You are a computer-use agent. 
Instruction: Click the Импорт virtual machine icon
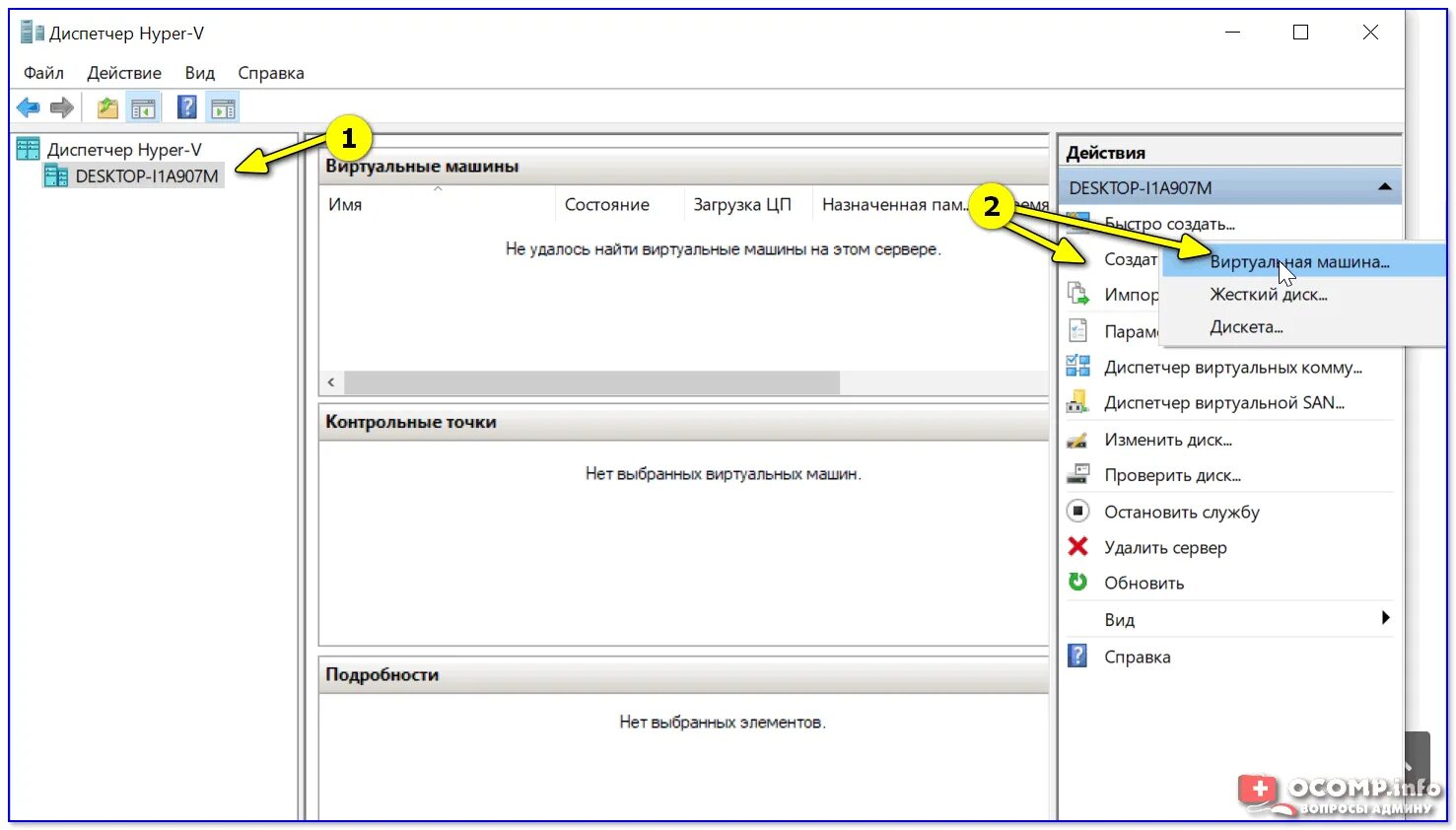click(x=1078, y=294)
